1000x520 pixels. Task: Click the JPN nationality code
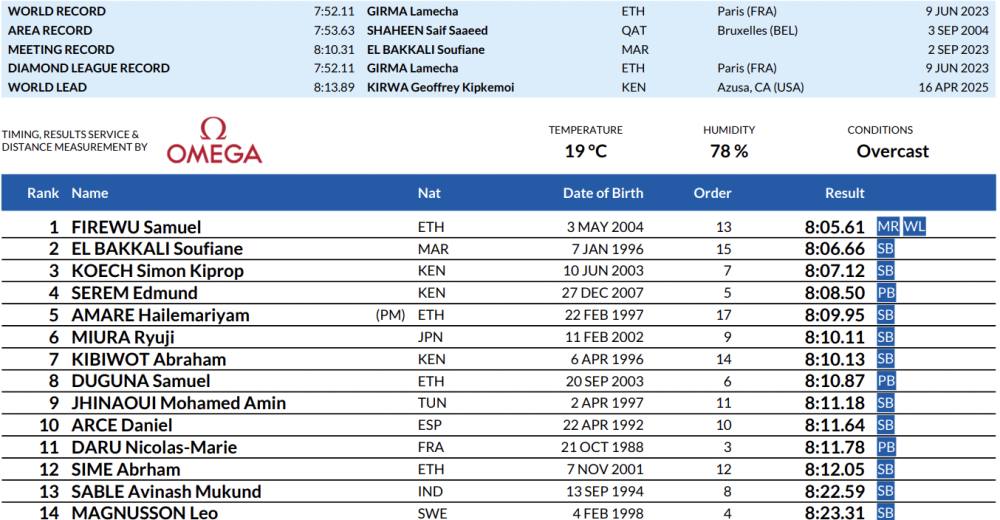tap(430, 338)
